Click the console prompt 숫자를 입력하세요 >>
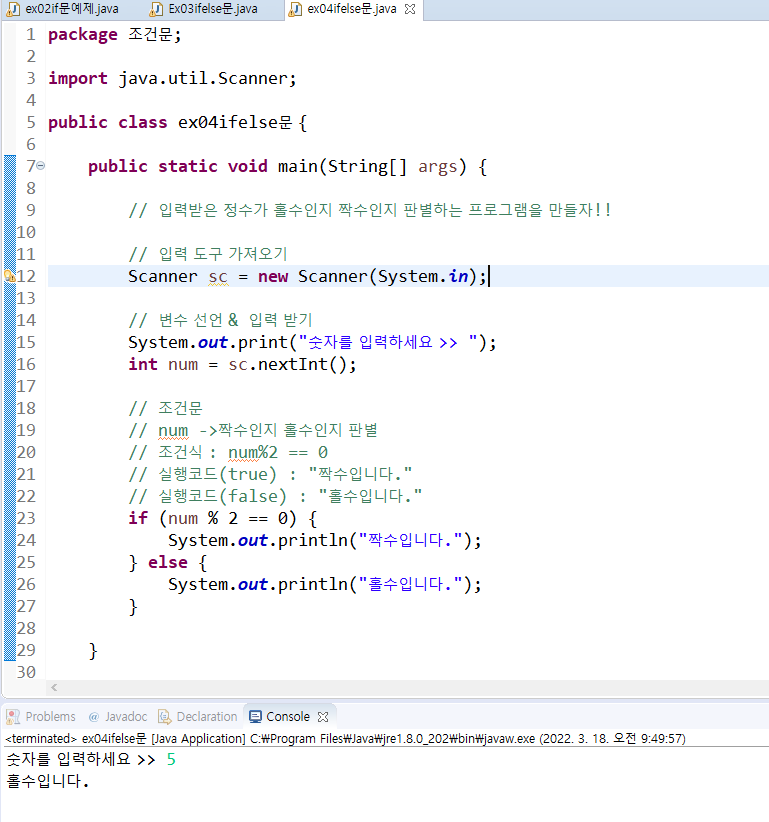Viewport: 769px width, 822px height. pyautogui.click(x=81, y=759)
